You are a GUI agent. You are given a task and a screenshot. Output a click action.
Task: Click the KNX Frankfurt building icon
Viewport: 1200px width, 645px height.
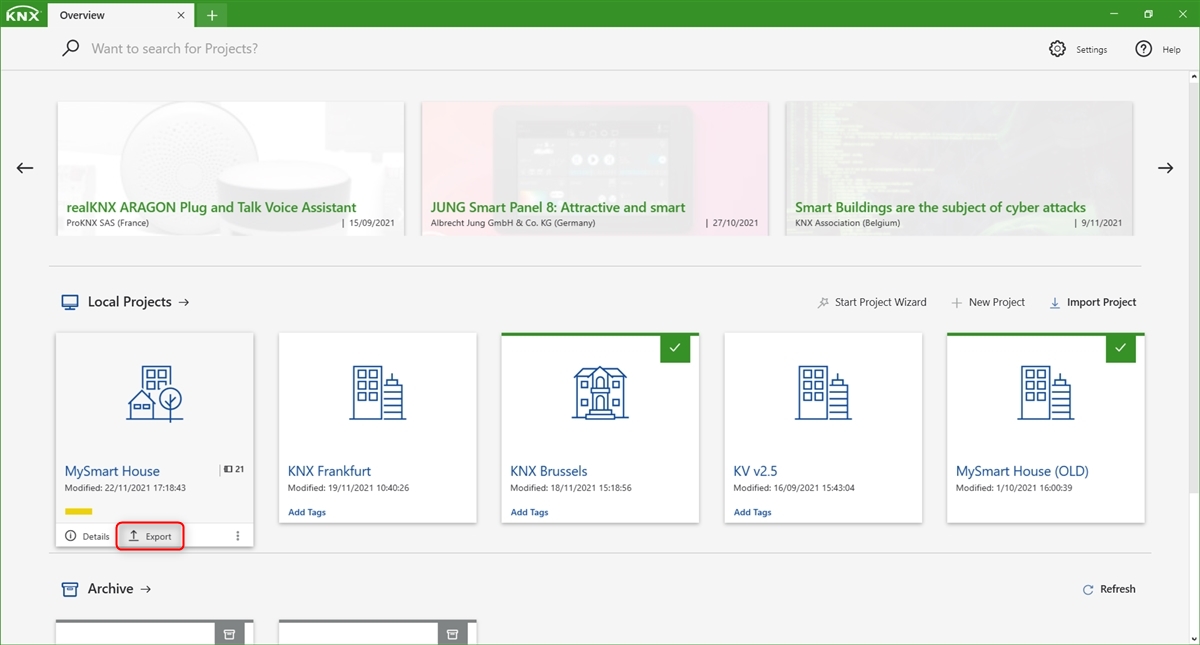[x=378, y=393]
